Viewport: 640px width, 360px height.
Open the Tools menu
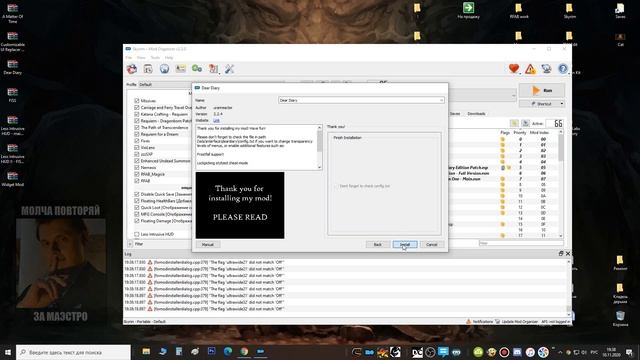pyautogui.click(x=155, y=58)
